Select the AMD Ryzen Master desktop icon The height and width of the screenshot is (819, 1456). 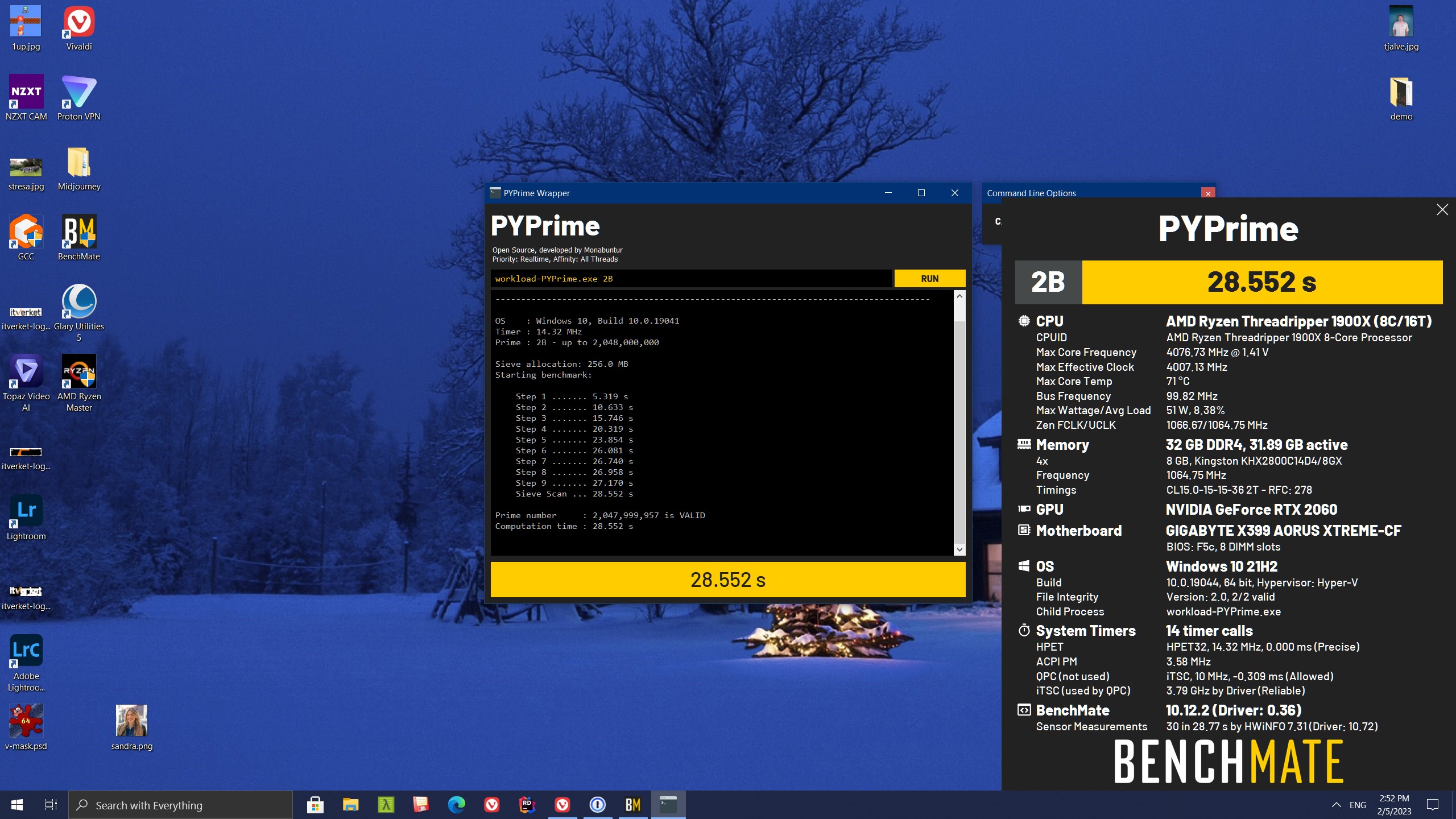[x=79, y=383]
